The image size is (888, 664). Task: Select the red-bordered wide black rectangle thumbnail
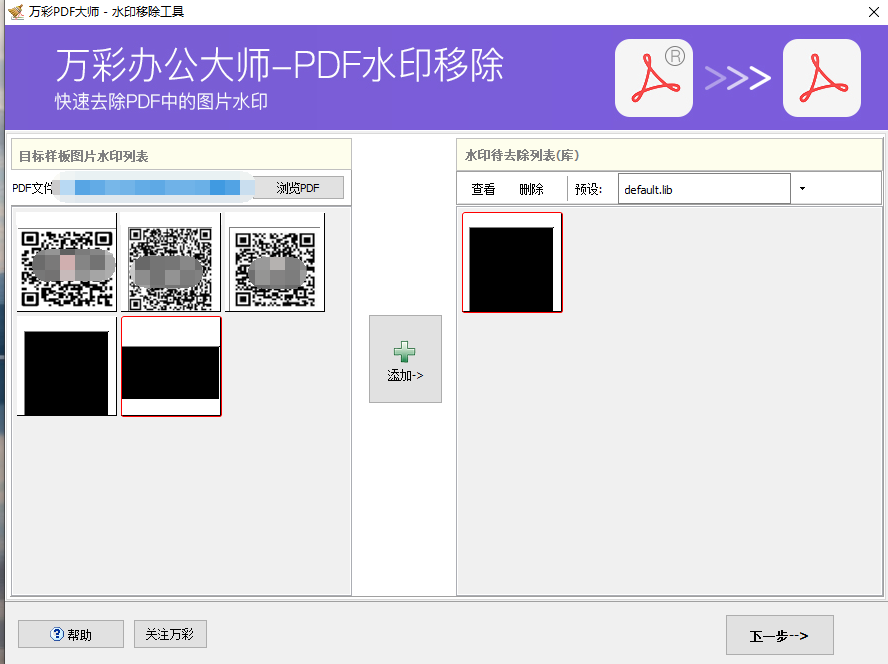click(171, 367)
